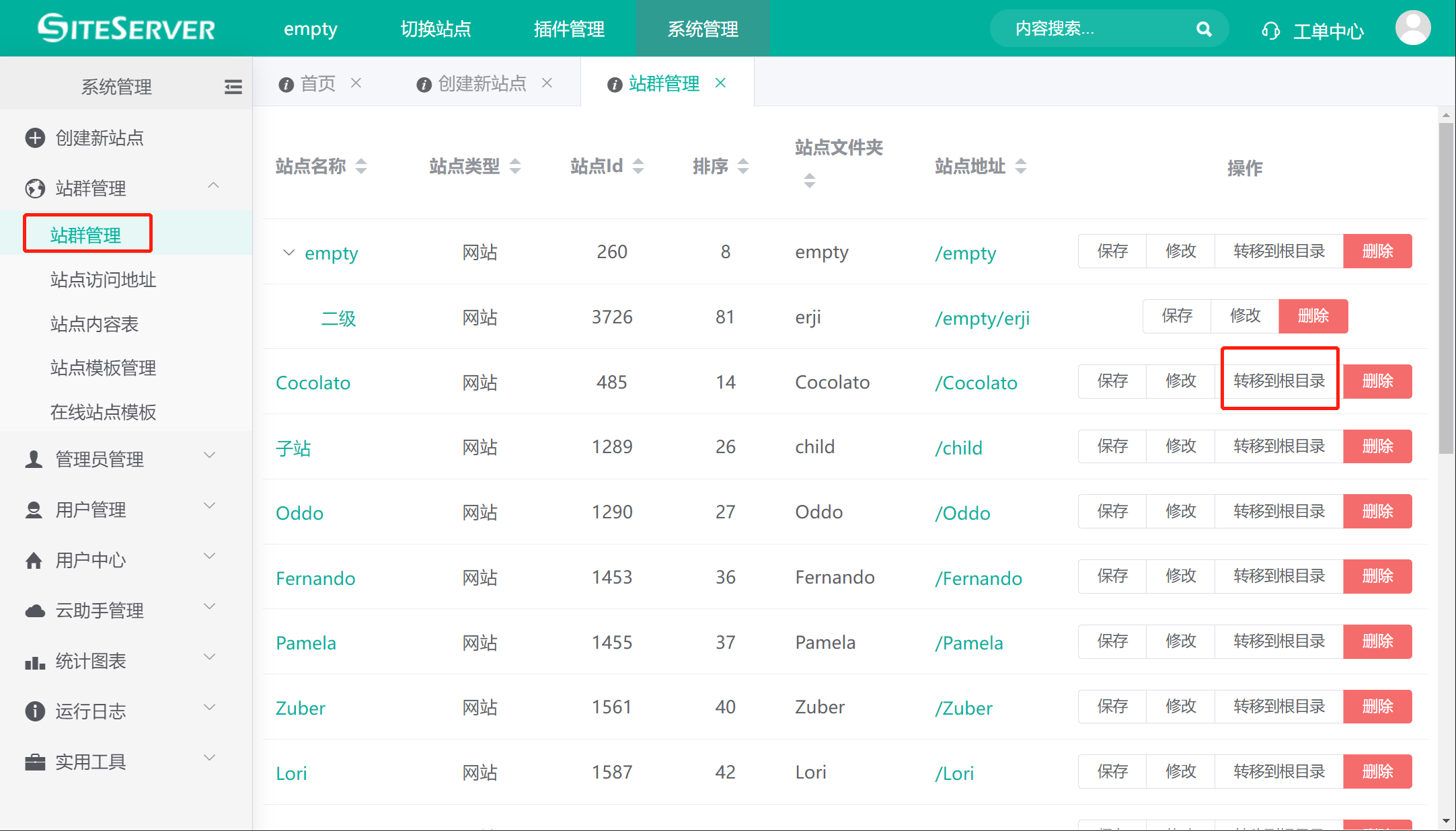Open the 插件管理 top menu
Screen dimensions: 1456x831
(569, 29)
